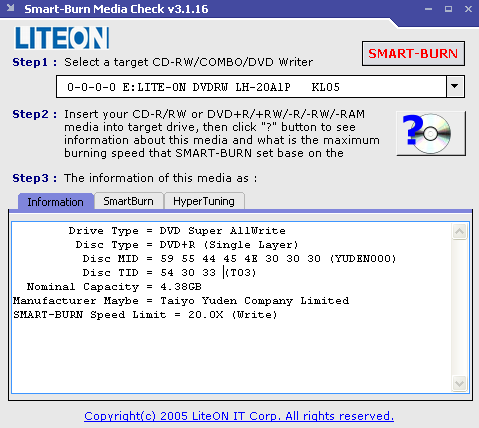This screenshot has width=479, height=428.
Task: Open the target drive dropdown arrow
Action: [x=455, y=86]
